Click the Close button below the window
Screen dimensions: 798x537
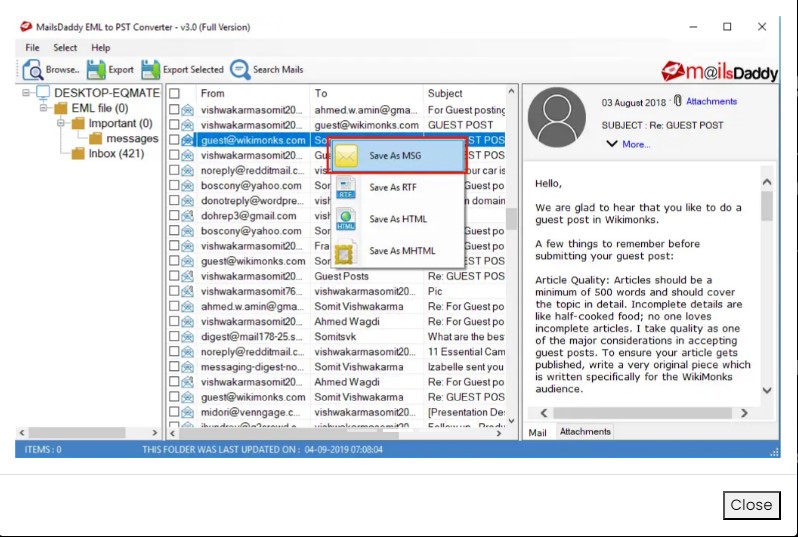click(x=751, y=505)
